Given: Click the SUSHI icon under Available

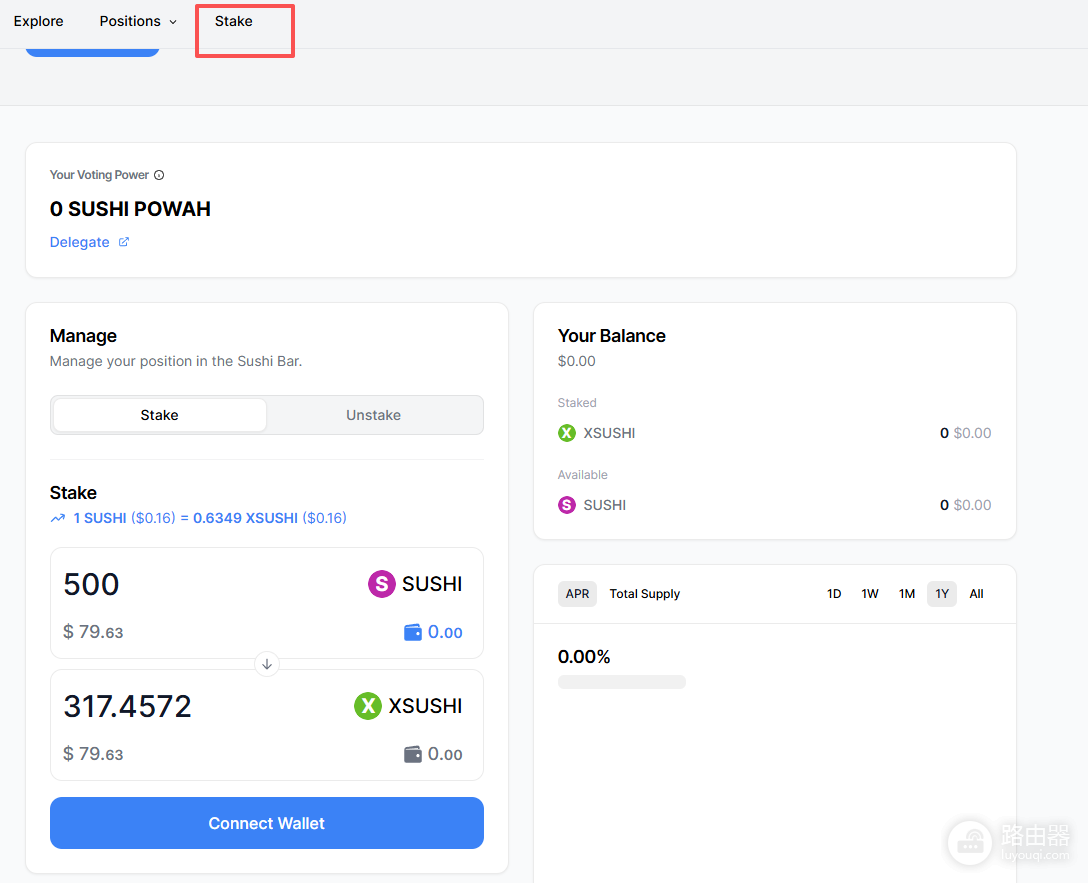Looking at the screenshot, I should (x=567, y=505).
